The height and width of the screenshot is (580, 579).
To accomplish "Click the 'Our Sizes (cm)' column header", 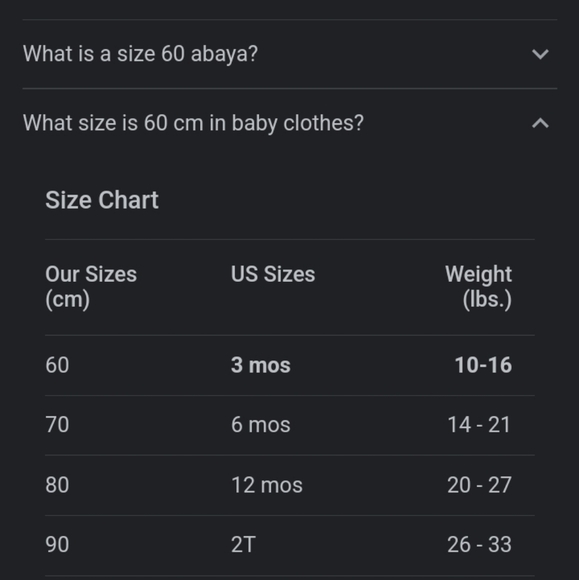I will [91, 287].
